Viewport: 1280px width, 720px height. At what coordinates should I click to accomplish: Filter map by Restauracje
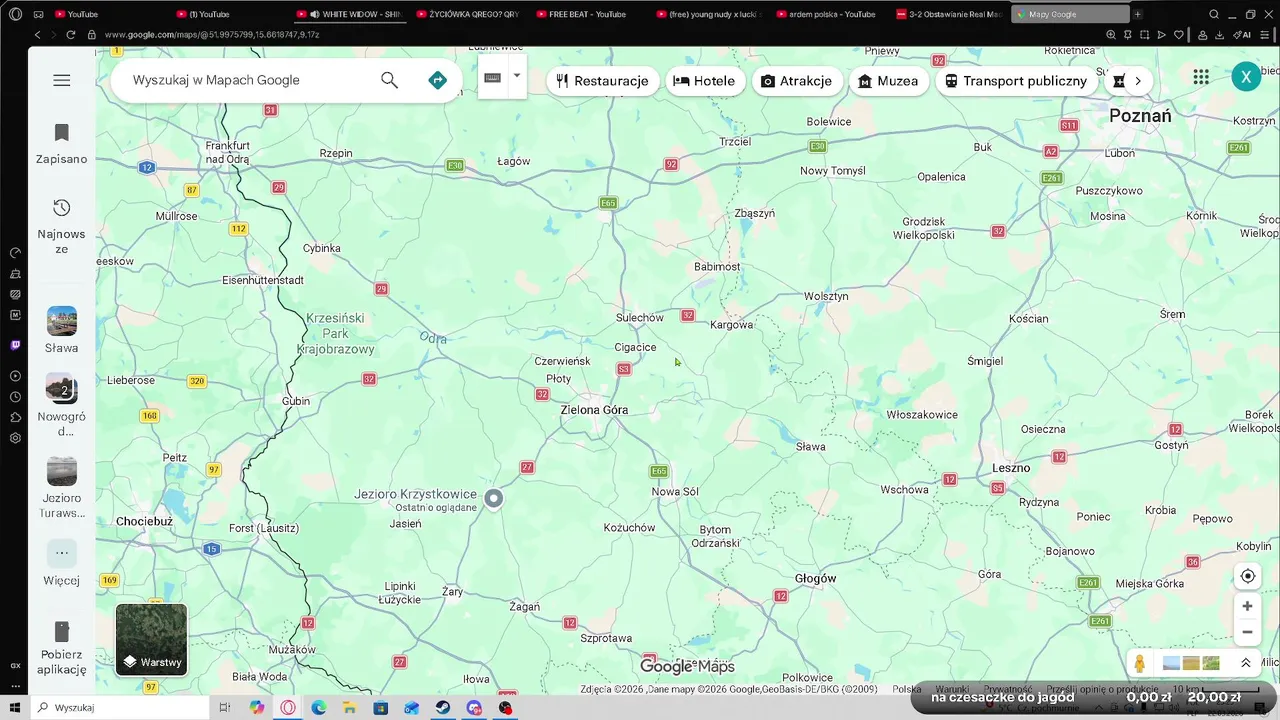tap(603, 81)
